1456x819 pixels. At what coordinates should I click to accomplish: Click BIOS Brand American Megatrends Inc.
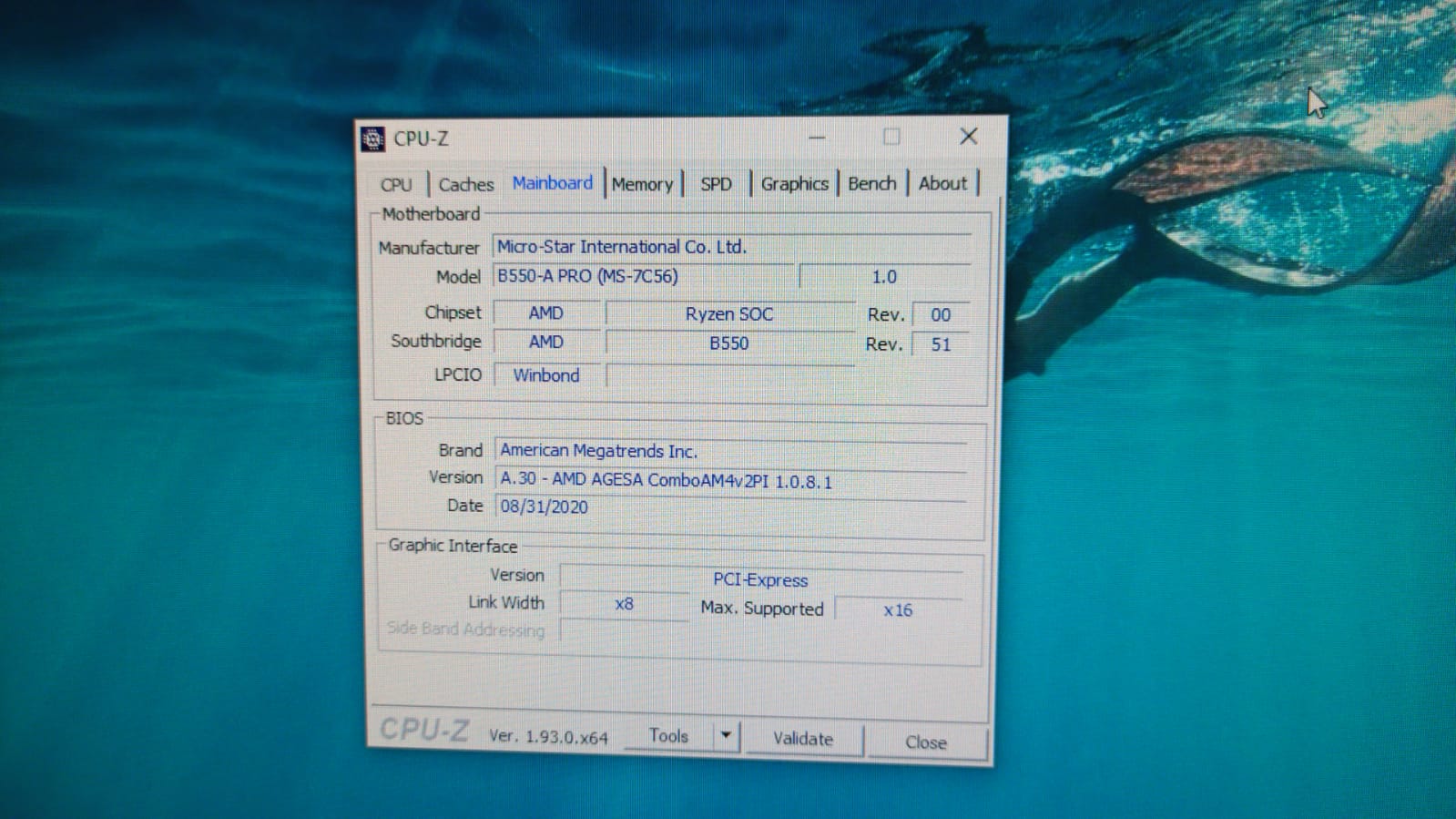coord(730,451)
